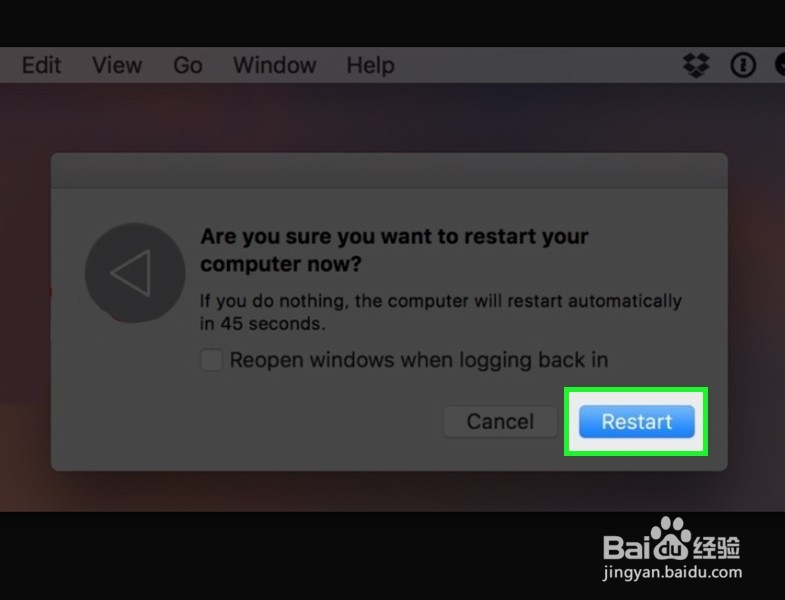Click the jingyan.baidu.com watermark link
This screenshot has height=600, width=785.
[x=672, y=572]
